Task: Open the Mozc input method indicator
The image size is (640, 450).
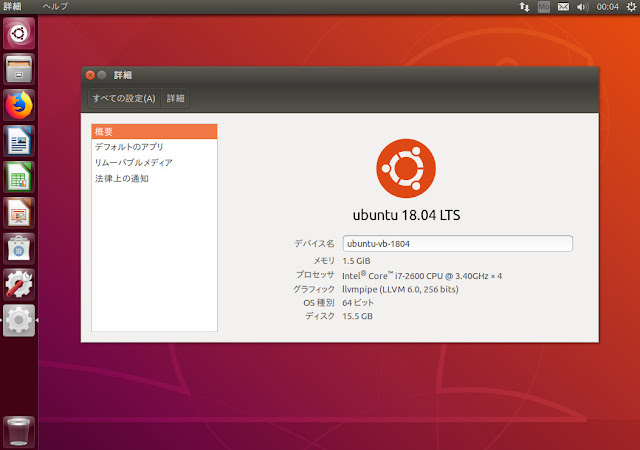Action: pos(544,7)
